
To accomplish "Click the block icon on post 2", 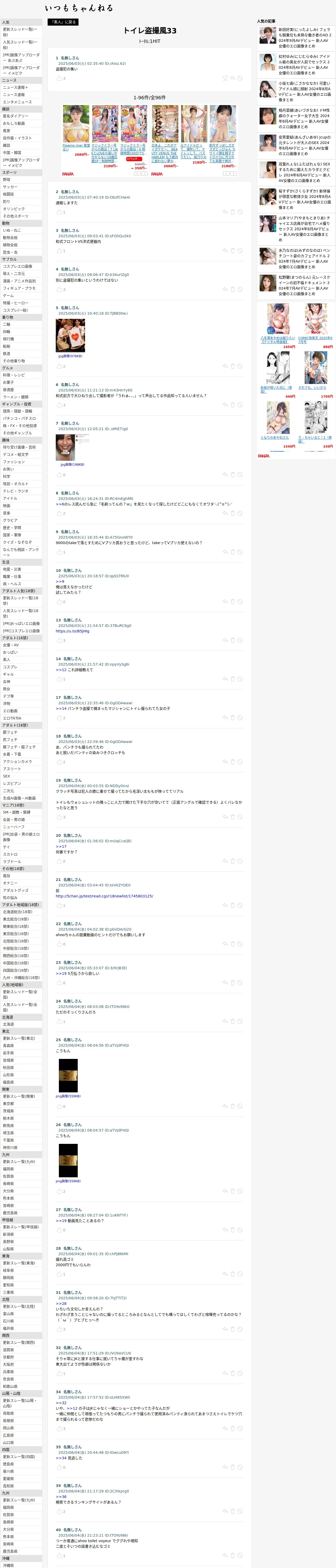I will [x=240, y=212].
